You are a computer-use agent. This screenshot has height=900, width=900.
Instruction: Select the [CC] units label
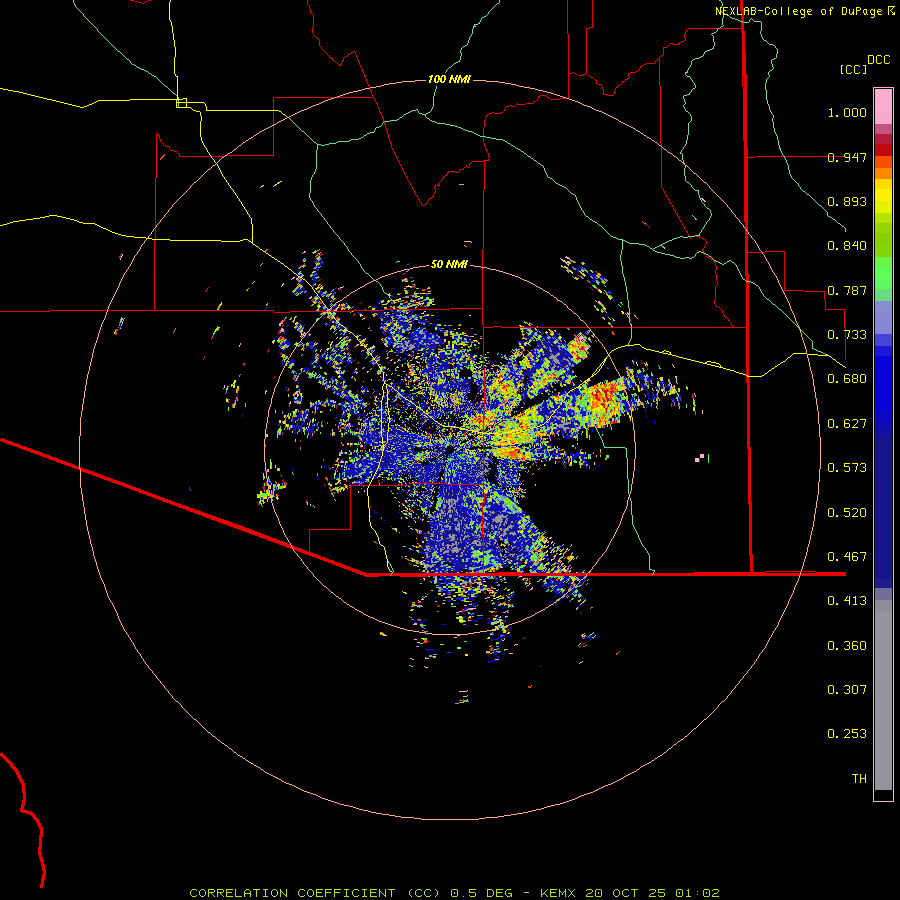point(854,69)
